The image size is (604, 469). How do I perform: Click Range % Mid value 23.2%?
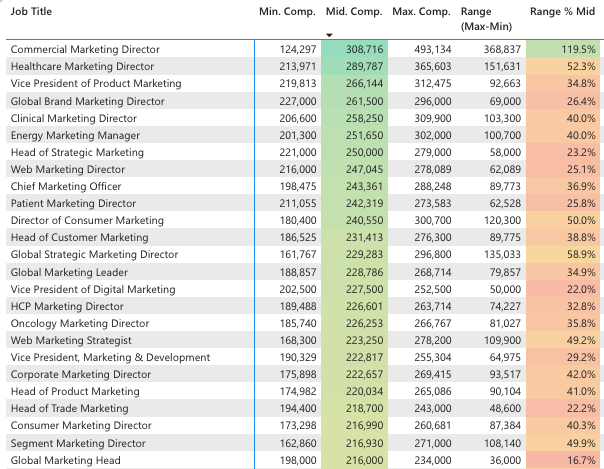click(581, 152)
